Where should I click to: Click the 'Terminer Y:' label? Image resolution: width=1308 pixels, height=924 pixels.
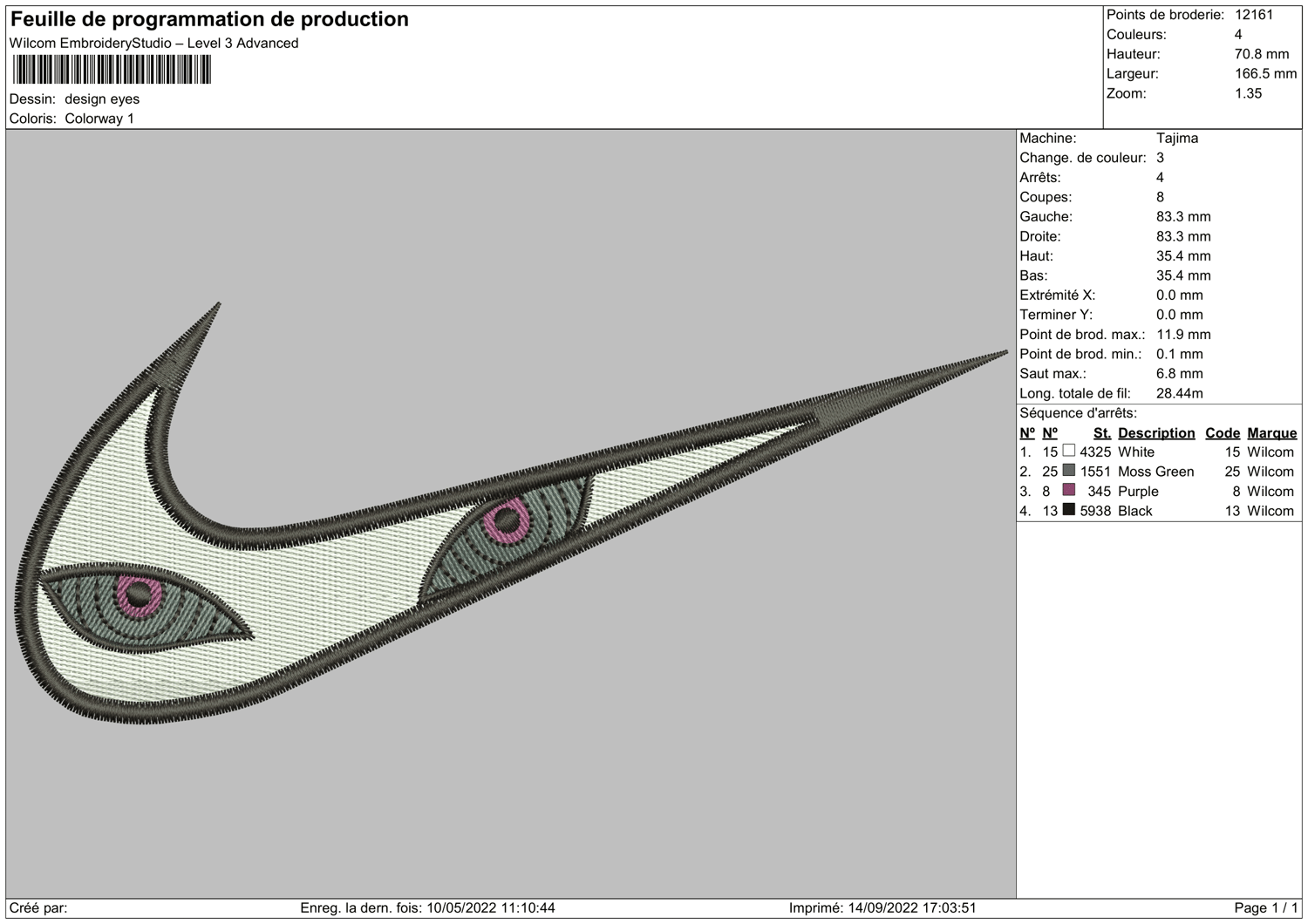coord(1056,315)
